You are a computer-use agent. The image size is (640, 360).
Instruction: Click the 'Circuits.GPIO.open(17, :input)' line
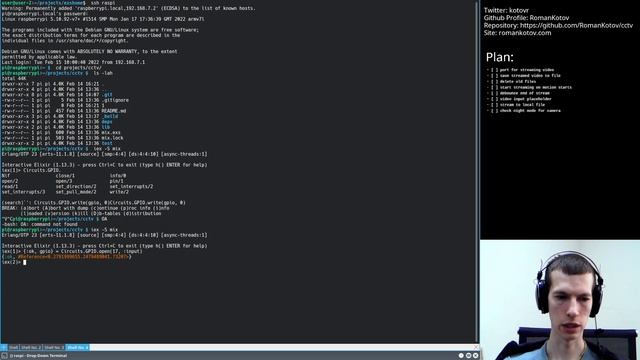click(72, 251)
